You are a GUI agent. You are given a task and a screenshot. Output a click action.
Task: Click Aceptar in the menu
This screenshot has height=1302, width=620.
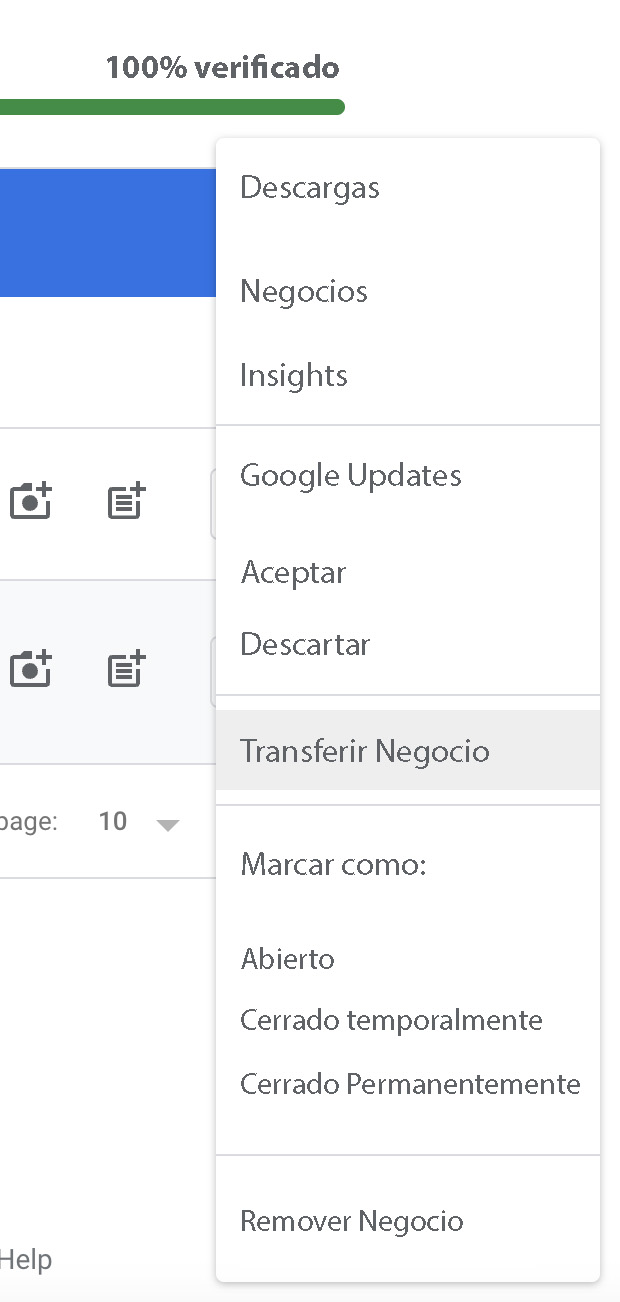293,573
